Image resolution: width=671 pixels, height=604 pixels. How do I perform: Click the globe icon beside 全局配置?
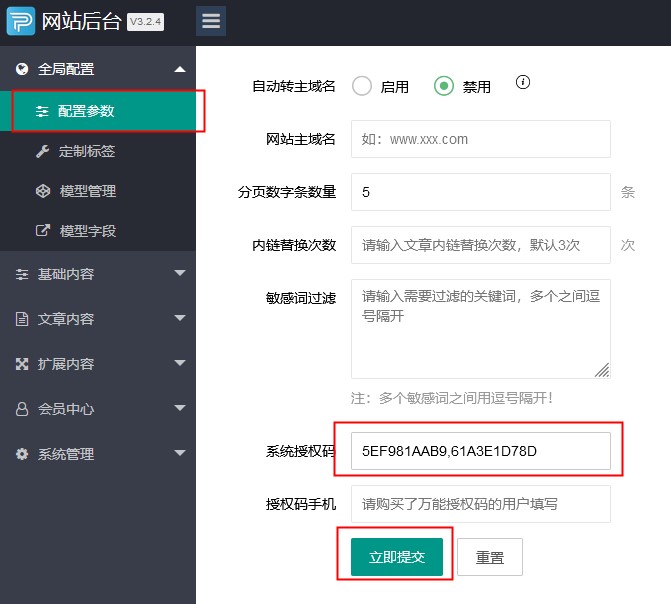(22, 69)
